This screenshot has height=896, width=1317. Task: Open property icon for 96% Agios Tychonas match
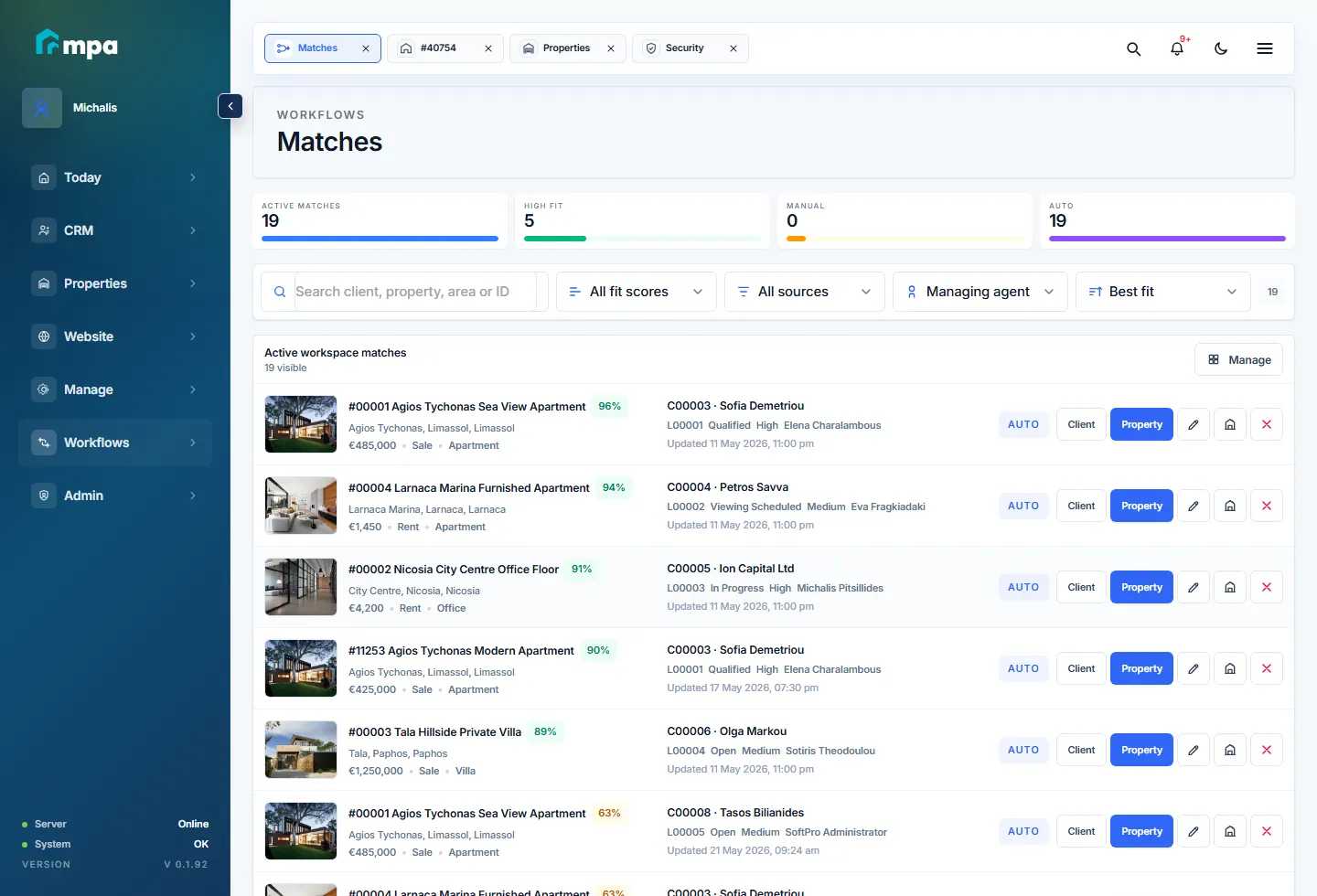tap(1230, 424)
